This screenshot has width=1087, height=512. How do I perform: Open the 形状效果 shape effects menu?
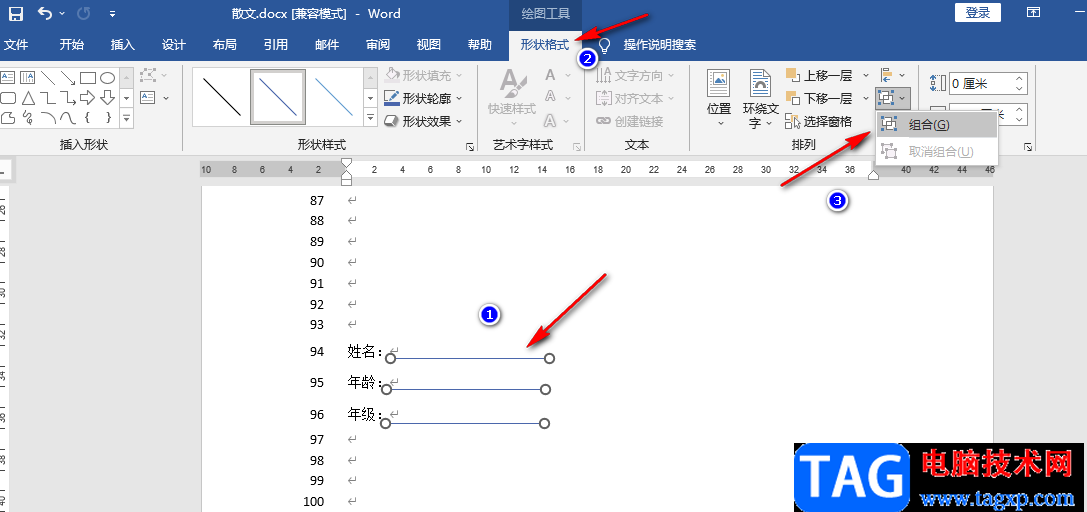coord(423,121)
